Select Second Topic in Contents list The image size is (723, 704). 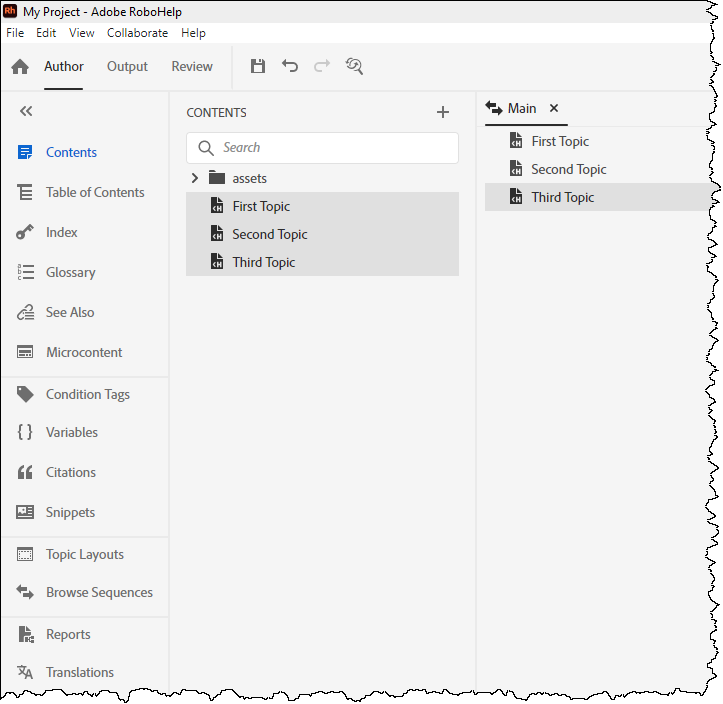click(269, 234)
